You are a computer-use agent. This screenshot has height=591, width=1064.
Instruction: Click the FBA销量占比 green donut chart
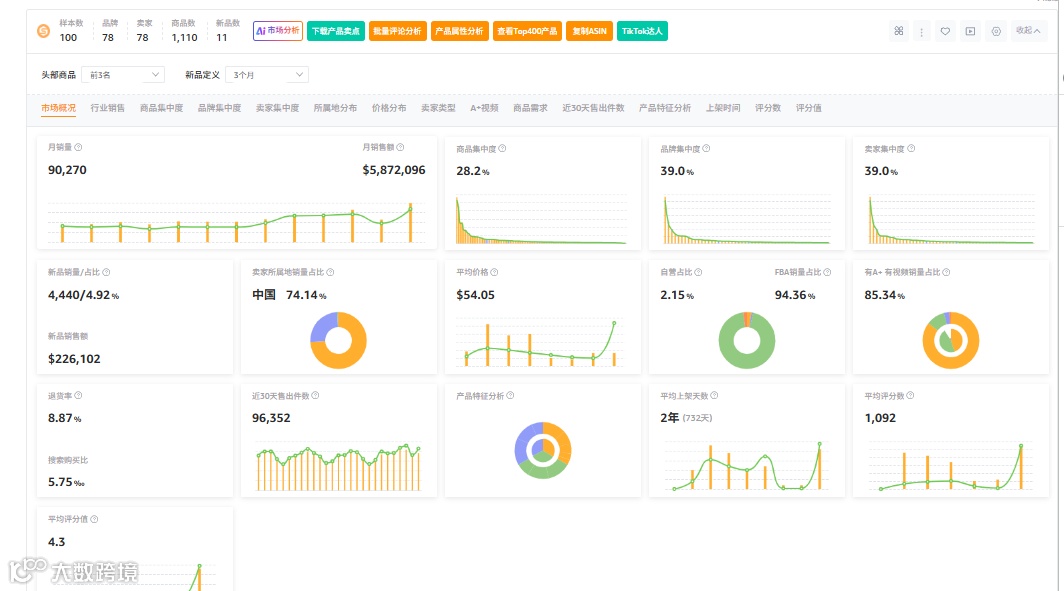tap(746, 340)
